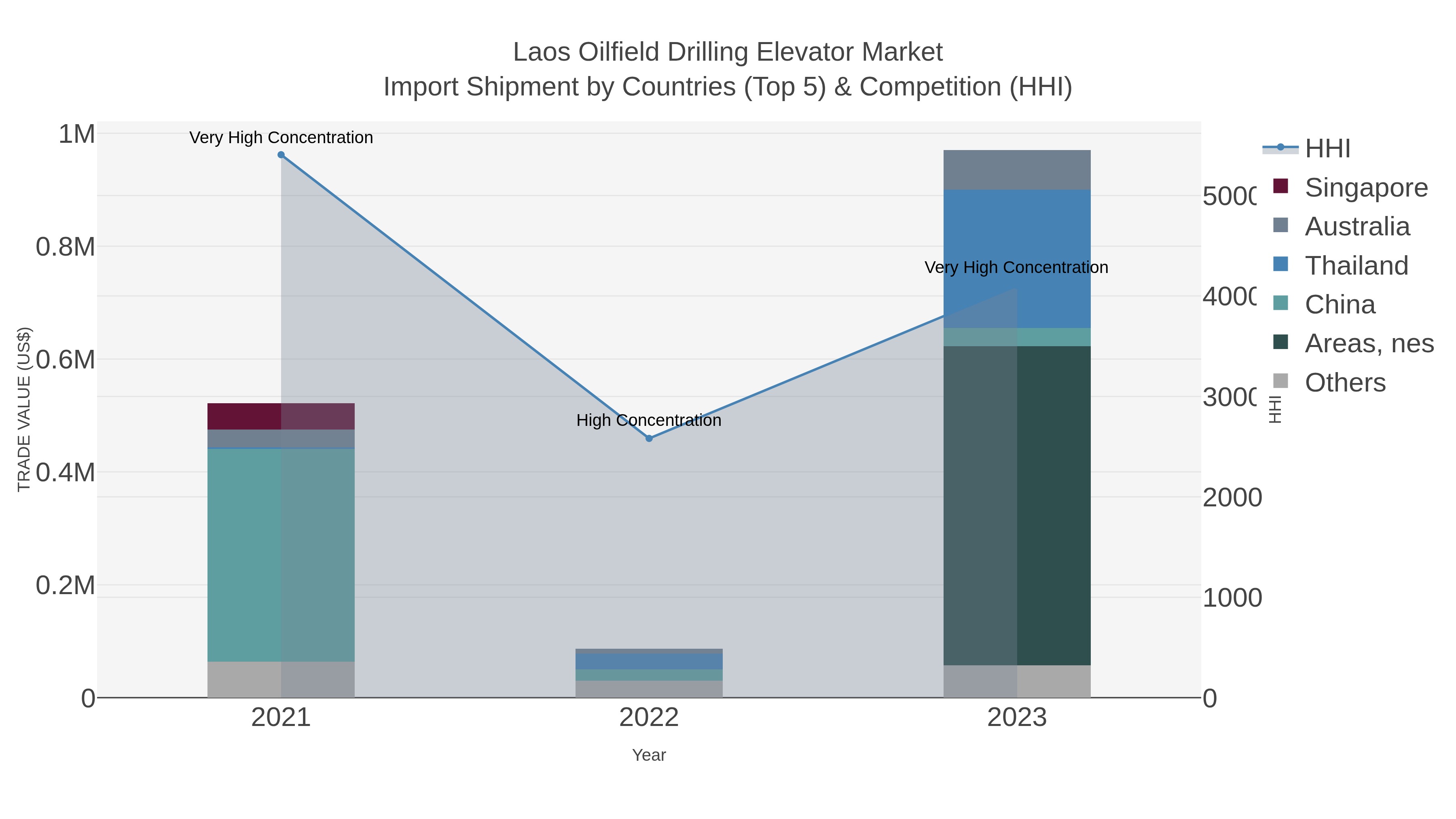Click the Others grey color swatch

(1280, 381)
